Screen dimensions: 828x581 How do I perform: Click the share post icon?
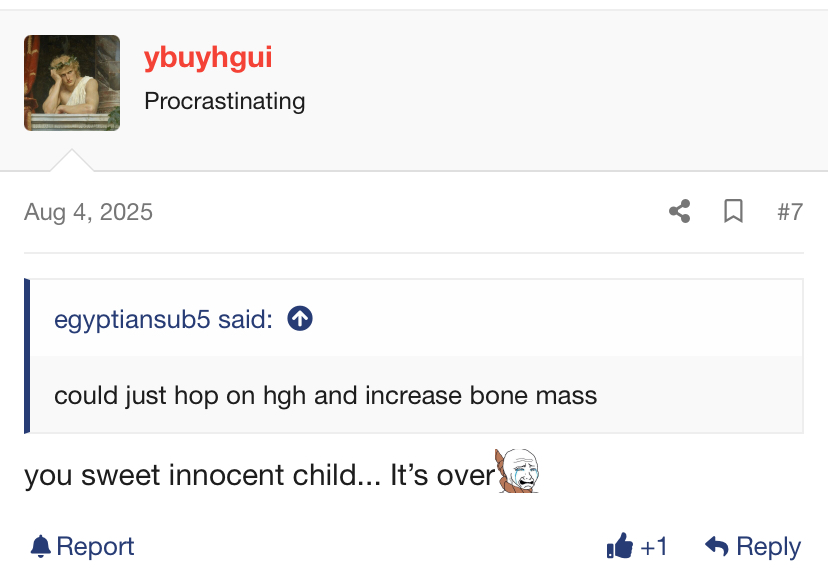pos(680,212)
